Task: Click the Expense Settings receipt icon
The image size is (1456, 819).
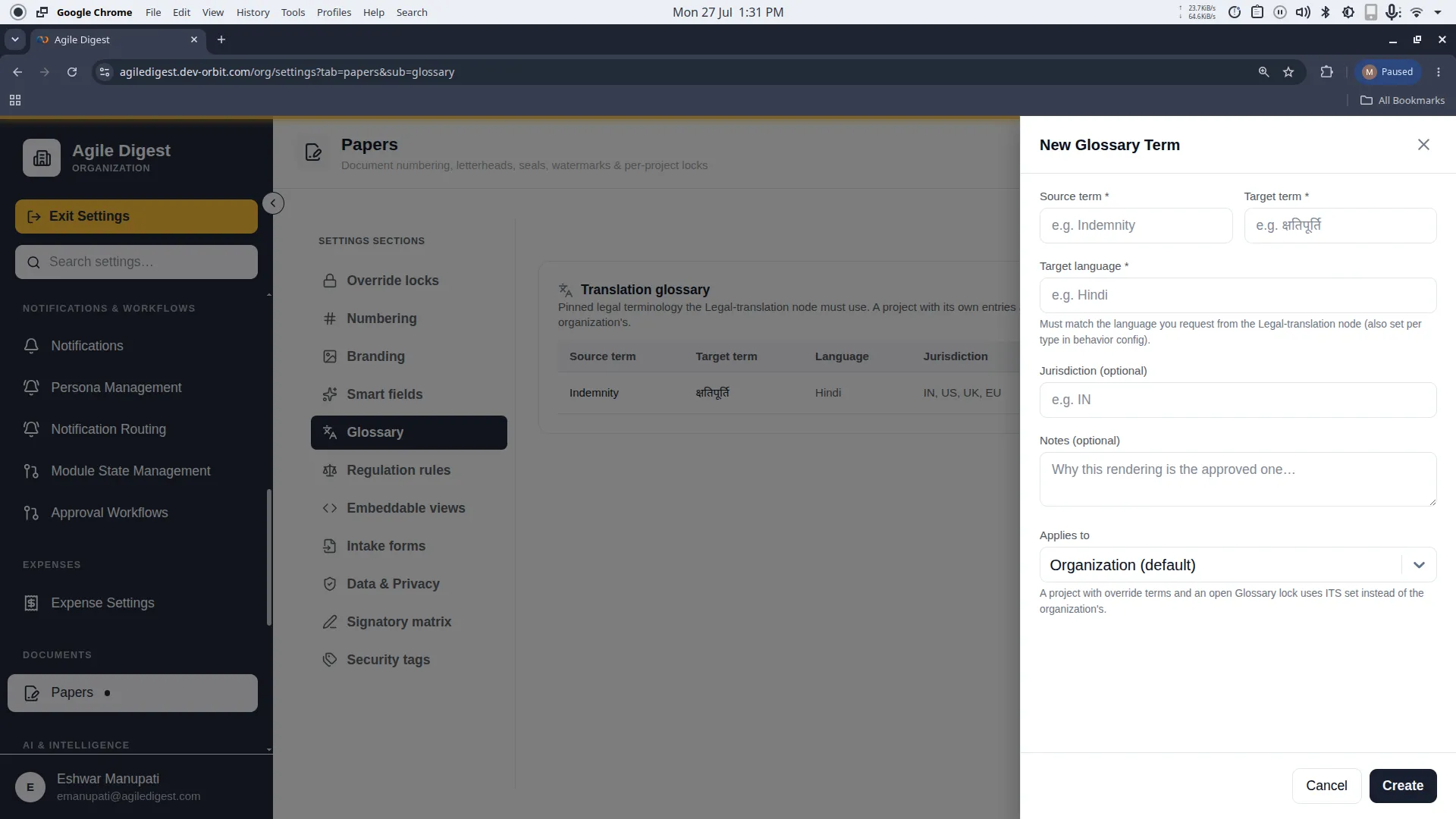Action: (x=31, y=603)
